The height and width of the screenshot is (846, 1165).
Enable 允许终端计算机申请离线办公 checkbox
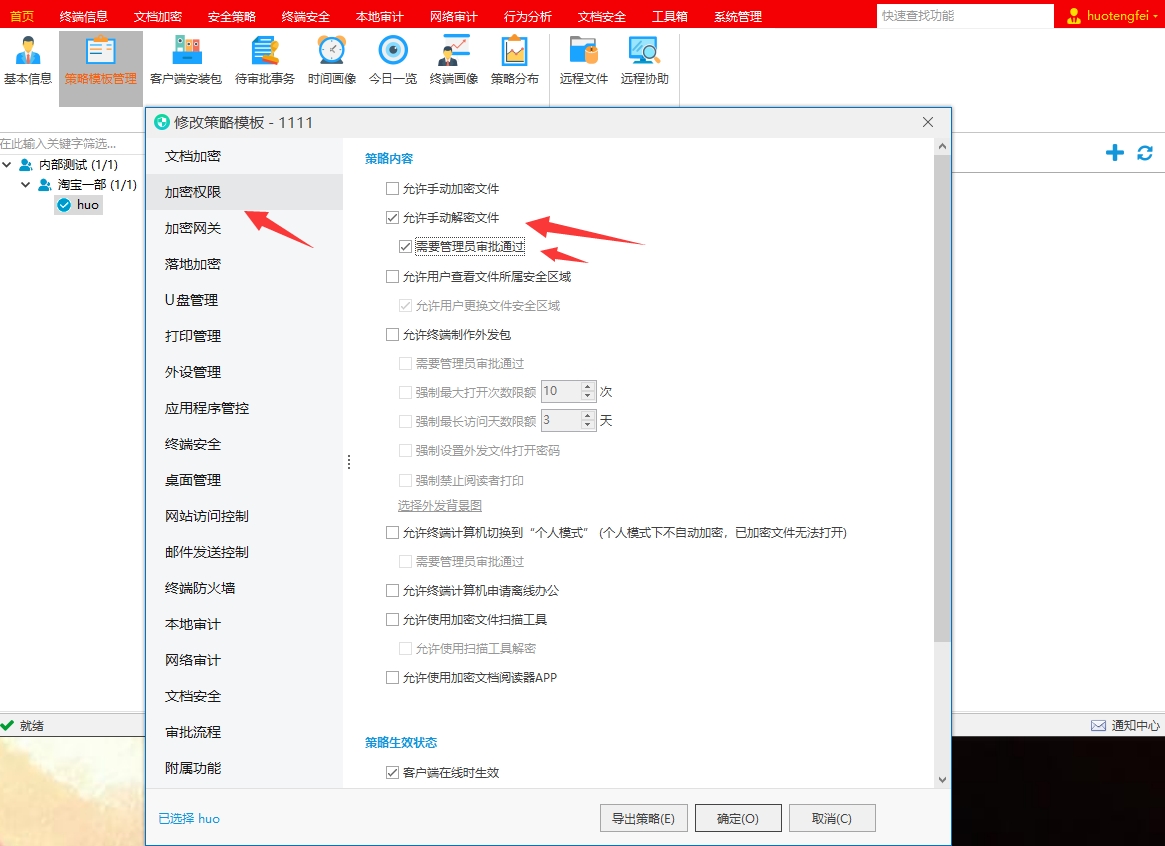pos(392,590)
